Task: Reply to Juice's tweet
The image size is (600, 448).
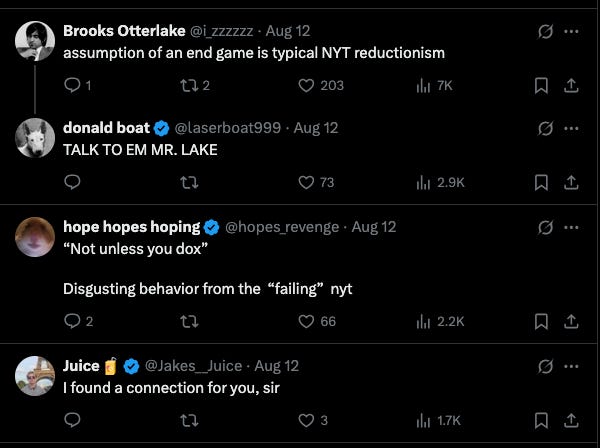Action: pyautogui.click(x=72, y=420)
